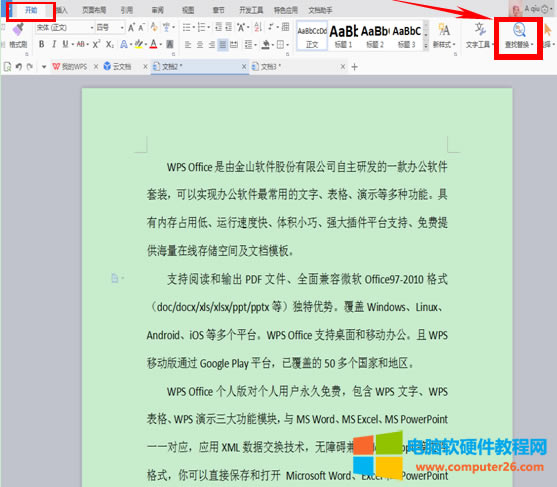
Task: Open the New Style (新样式) dropdown
Action: (x=444, y=36)
